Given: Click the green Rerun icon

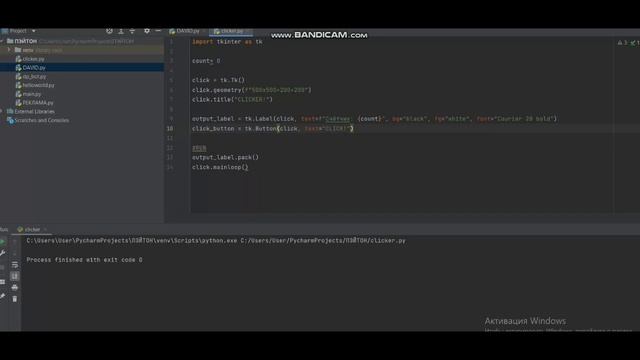Looking at the screenshot, I should [3, 242].
